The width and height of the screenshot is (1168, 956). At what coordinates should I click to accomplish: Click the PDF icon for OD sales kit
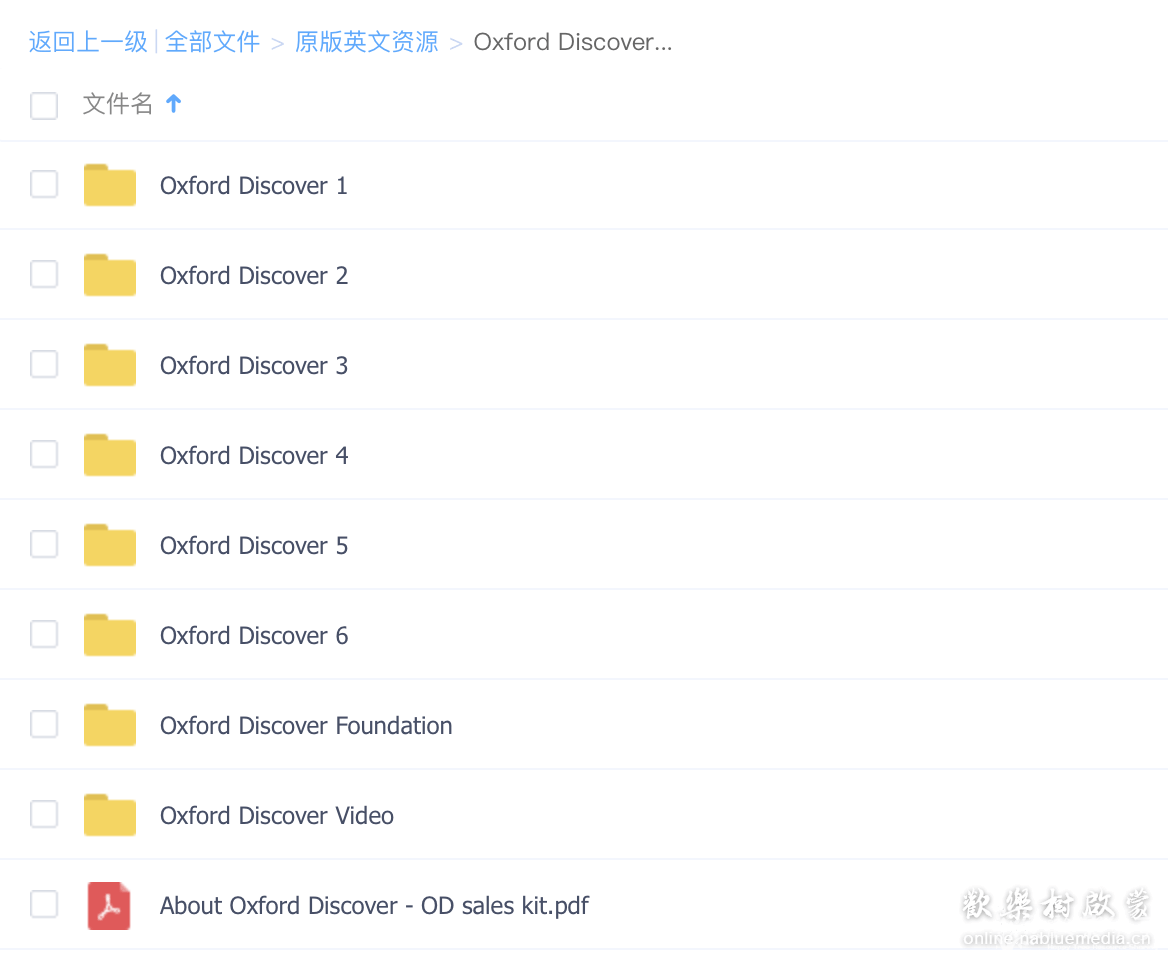109,905
